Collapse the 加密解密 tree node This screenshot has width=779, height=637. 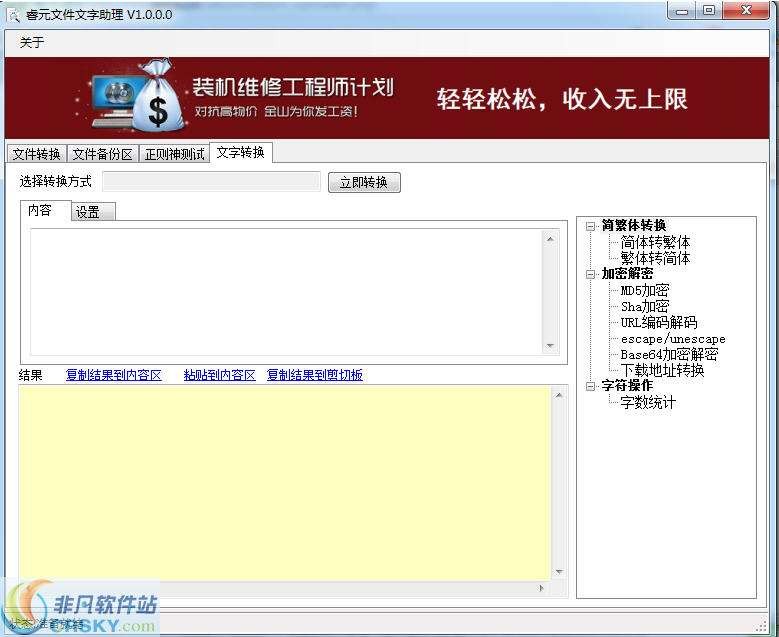(590, 274)
